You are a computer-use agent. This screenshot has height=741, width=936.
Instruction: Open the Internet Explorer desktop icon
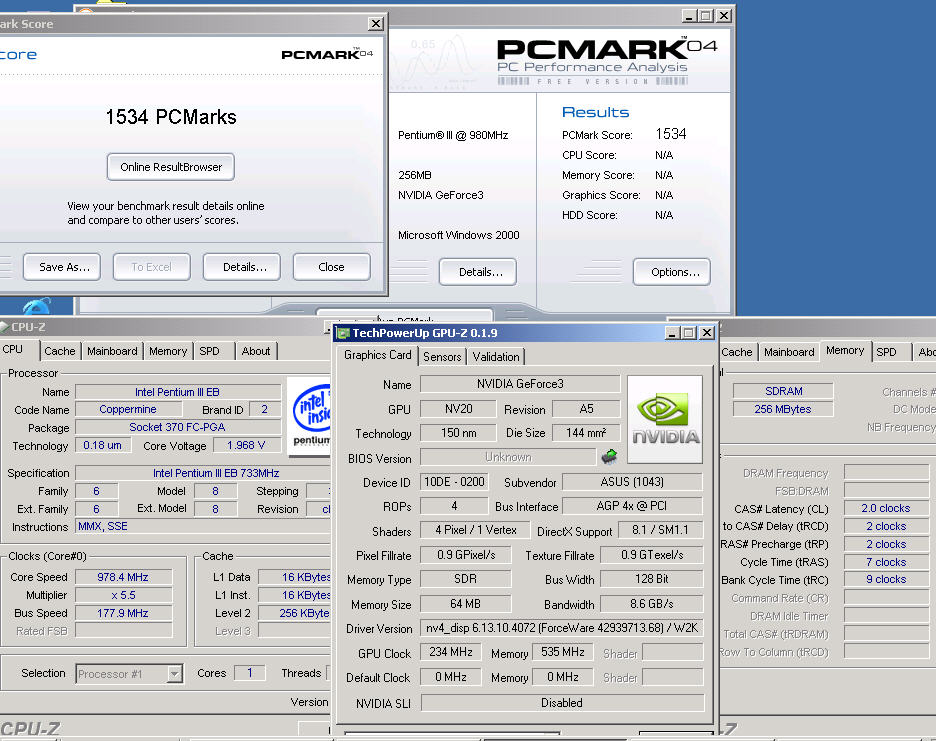[37, 306]
